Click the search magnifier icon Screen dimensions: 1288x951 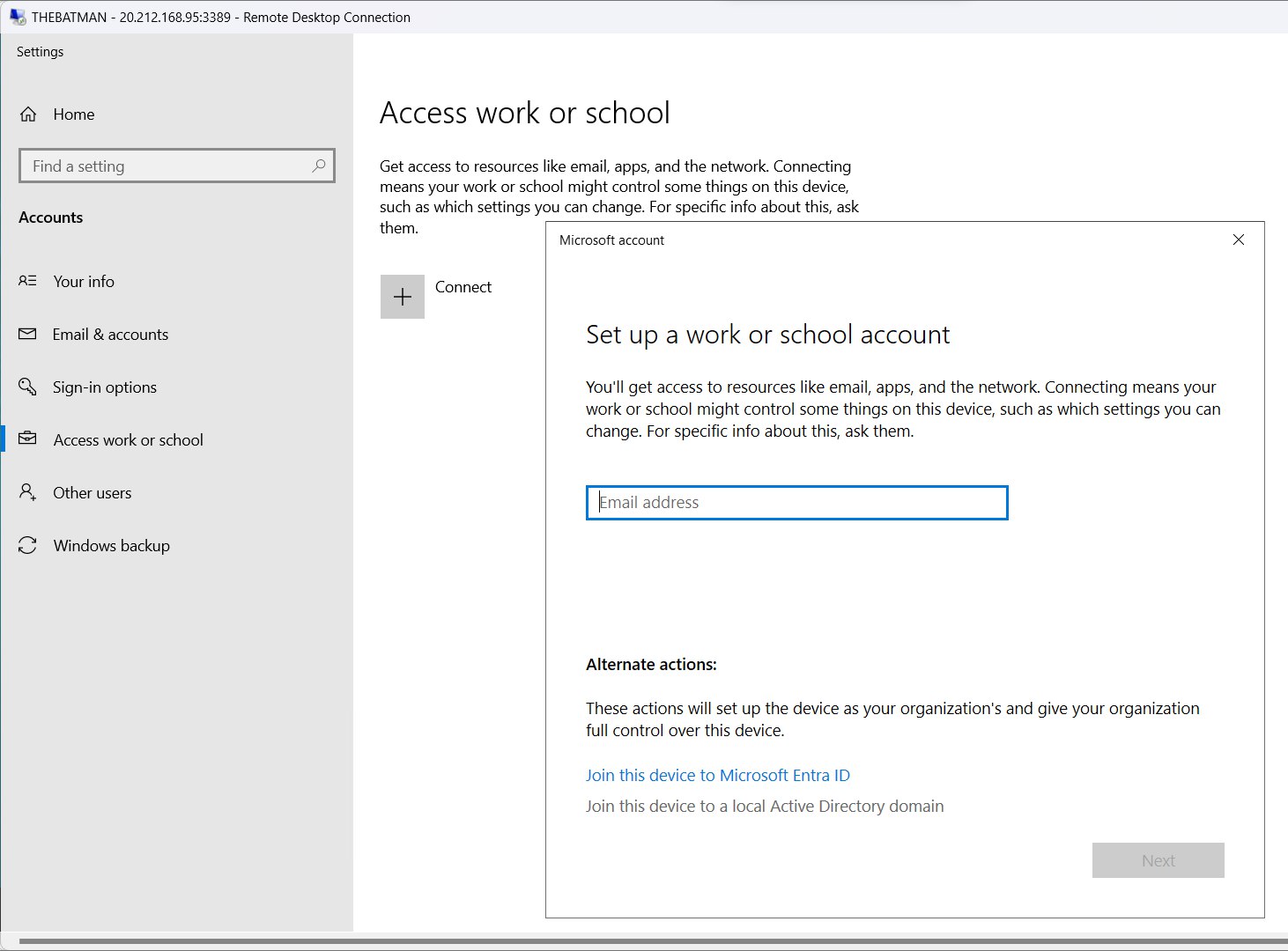(x=319, y=166)
